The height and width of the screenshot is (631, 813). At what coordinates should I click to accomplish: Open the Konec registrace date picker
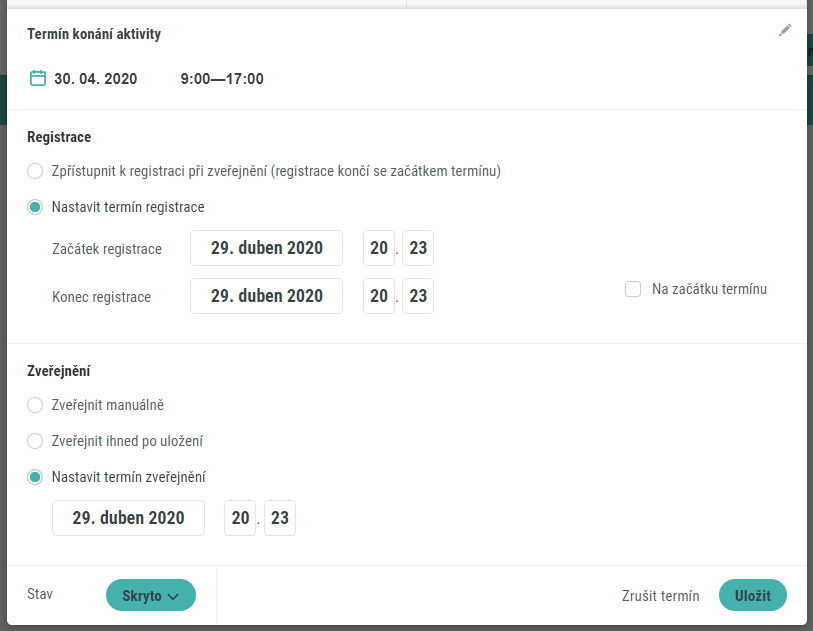tap(267, 296)
